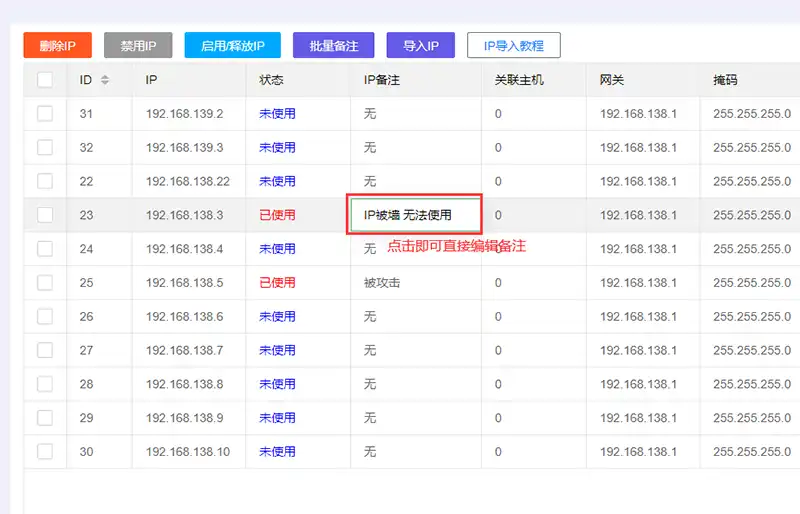Image resolution: width=800 pixels, height=514 pixels.
Task: Click IP address 192.168.138.10
Action: pos(188,452)
